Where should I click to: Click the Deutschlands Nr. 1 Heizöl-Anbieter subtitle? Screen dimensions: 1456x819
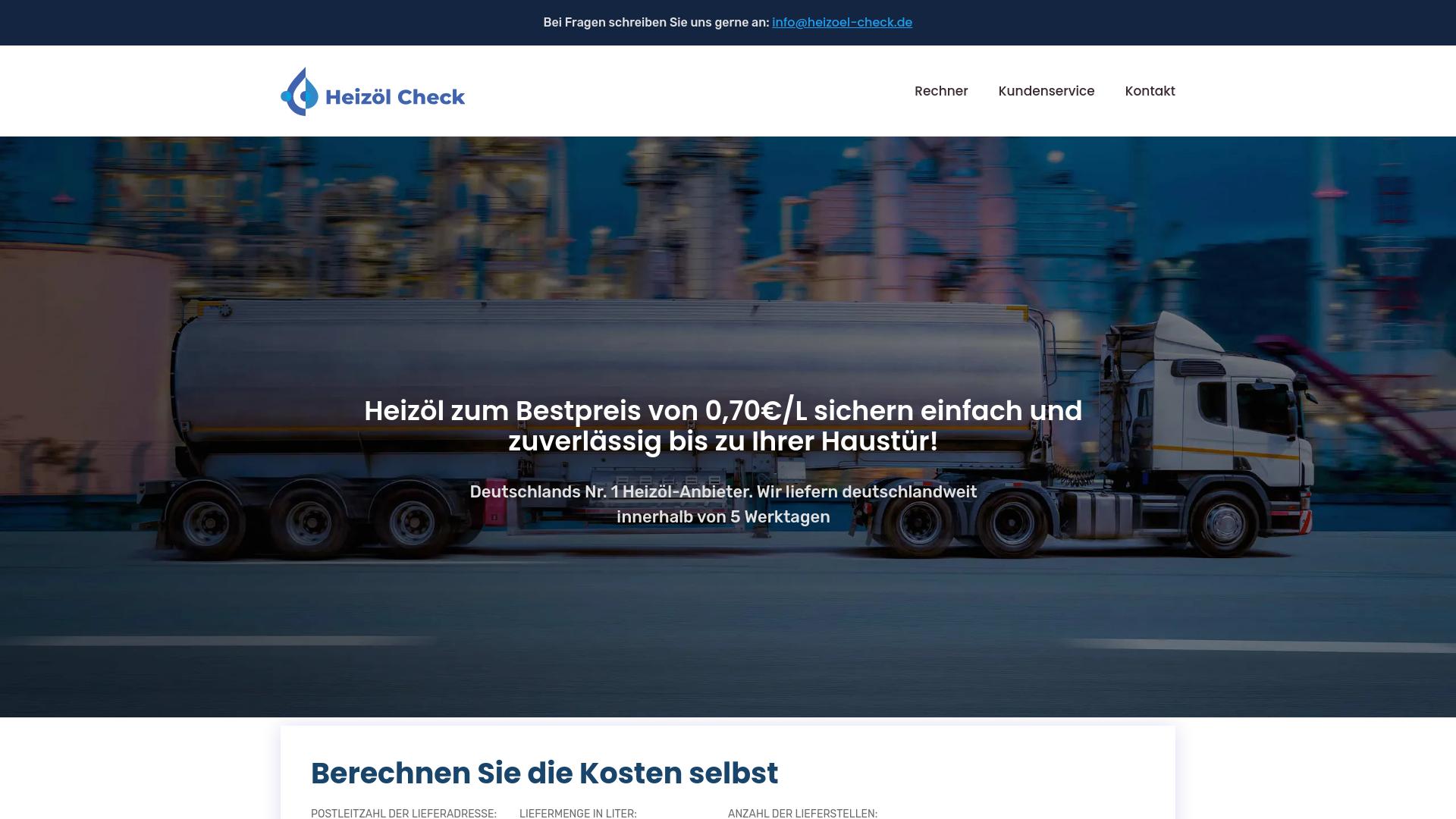pyautogui.click(x=723, y=504)
